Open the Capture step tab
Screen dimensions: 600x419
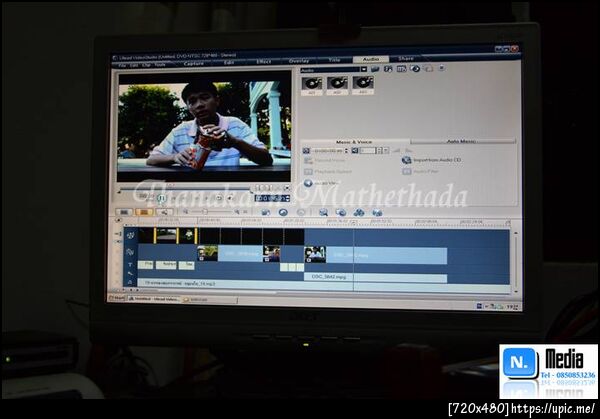tap(194, 64)
